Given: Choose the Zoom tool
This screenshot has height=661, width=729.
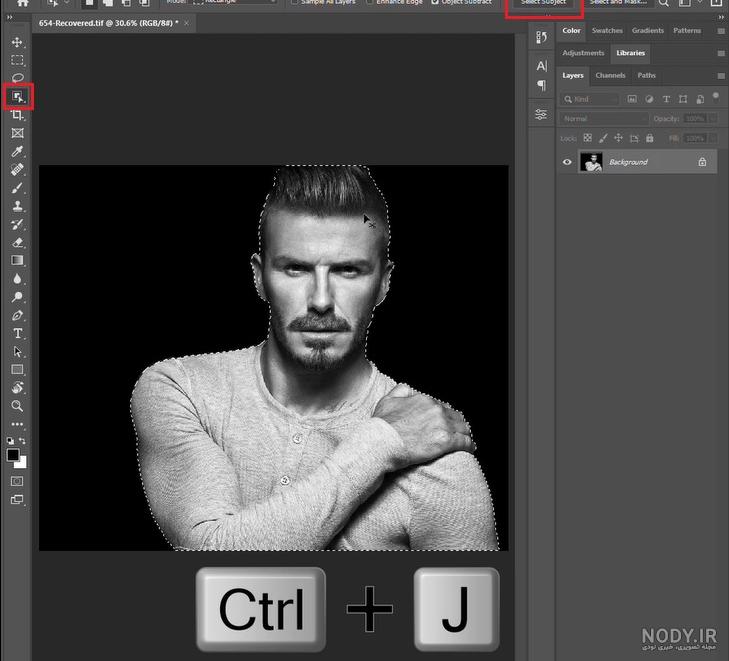Looking at the screenshot, I should [x=17, y=406].
